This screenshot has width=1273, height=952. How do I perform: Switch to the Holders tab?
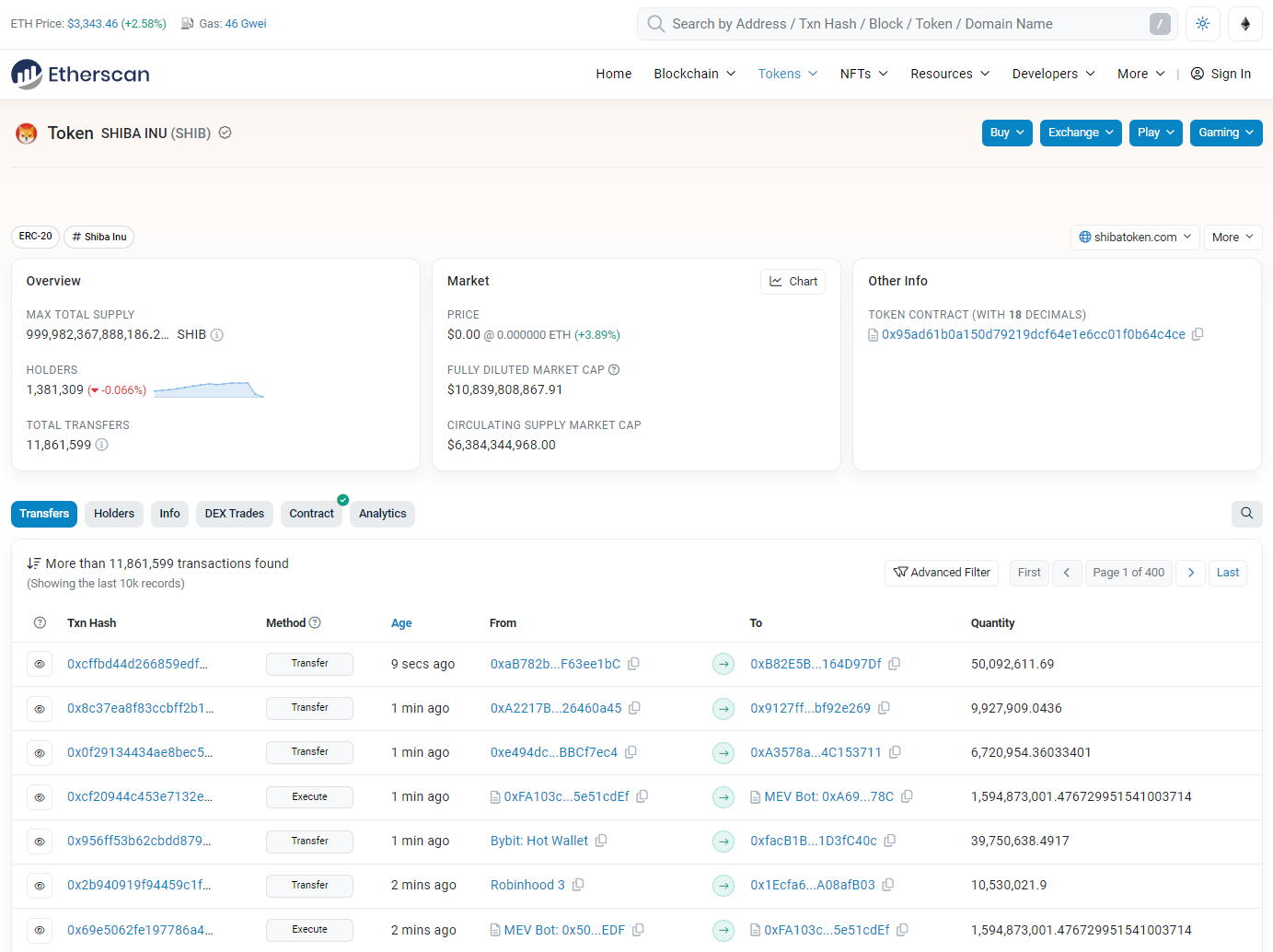(114, 514)
